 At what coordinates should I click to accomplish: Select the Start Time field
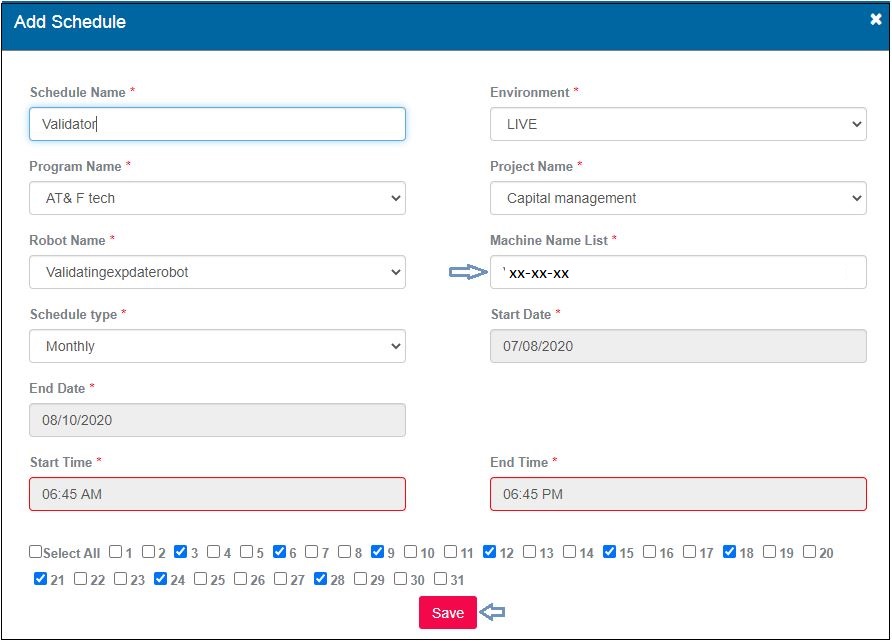point(217,494)
